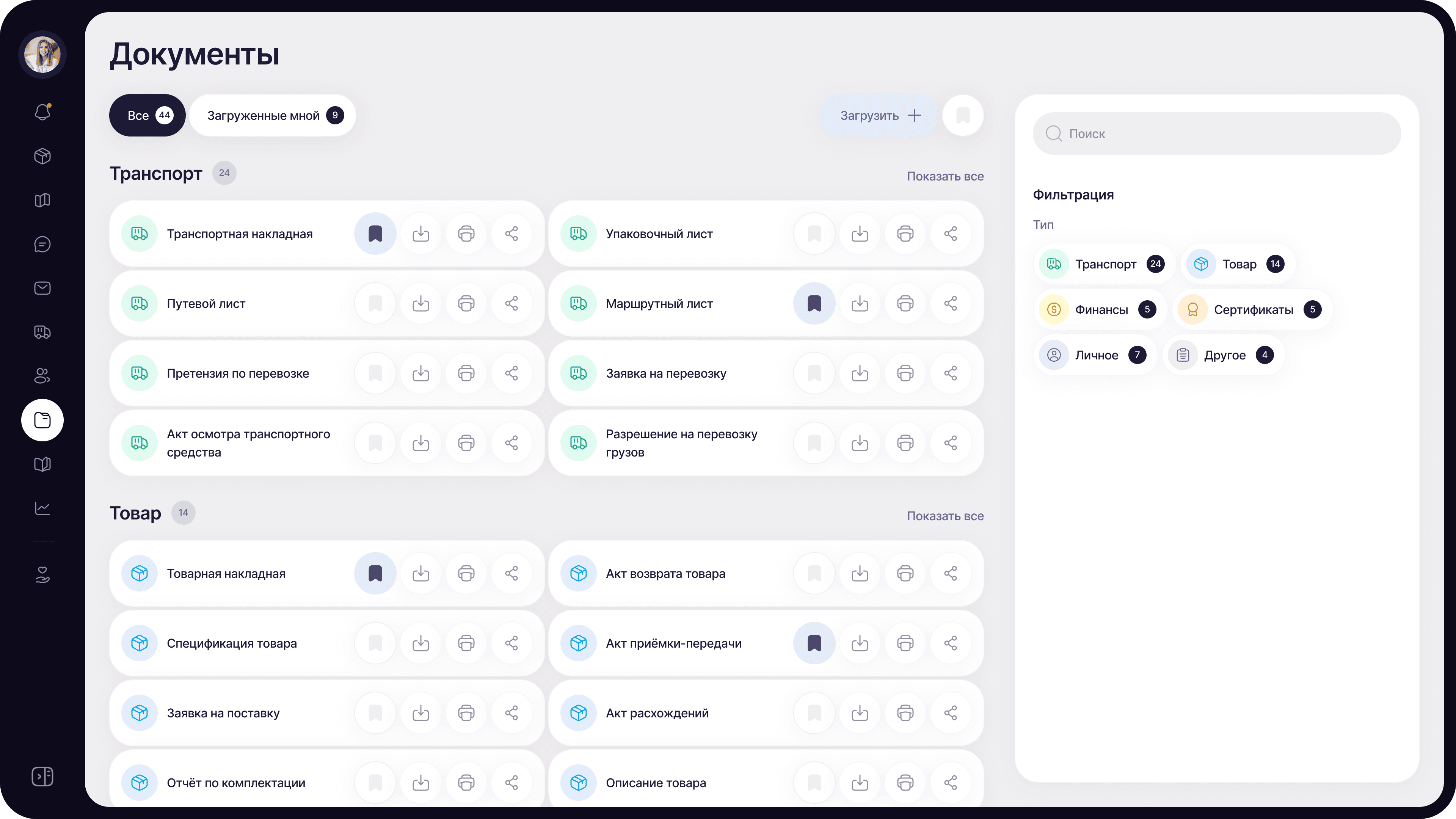
Task: Print the Путевой лист document
Action: (466, 303)
